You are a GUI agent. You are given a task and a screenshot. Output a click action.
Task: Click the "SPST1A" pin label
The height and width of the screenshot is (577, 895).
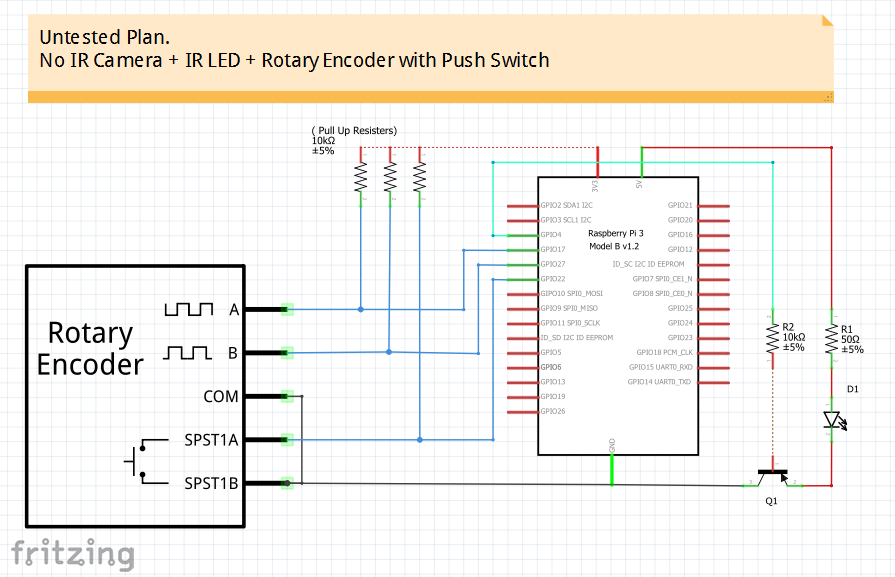(211, 440)
